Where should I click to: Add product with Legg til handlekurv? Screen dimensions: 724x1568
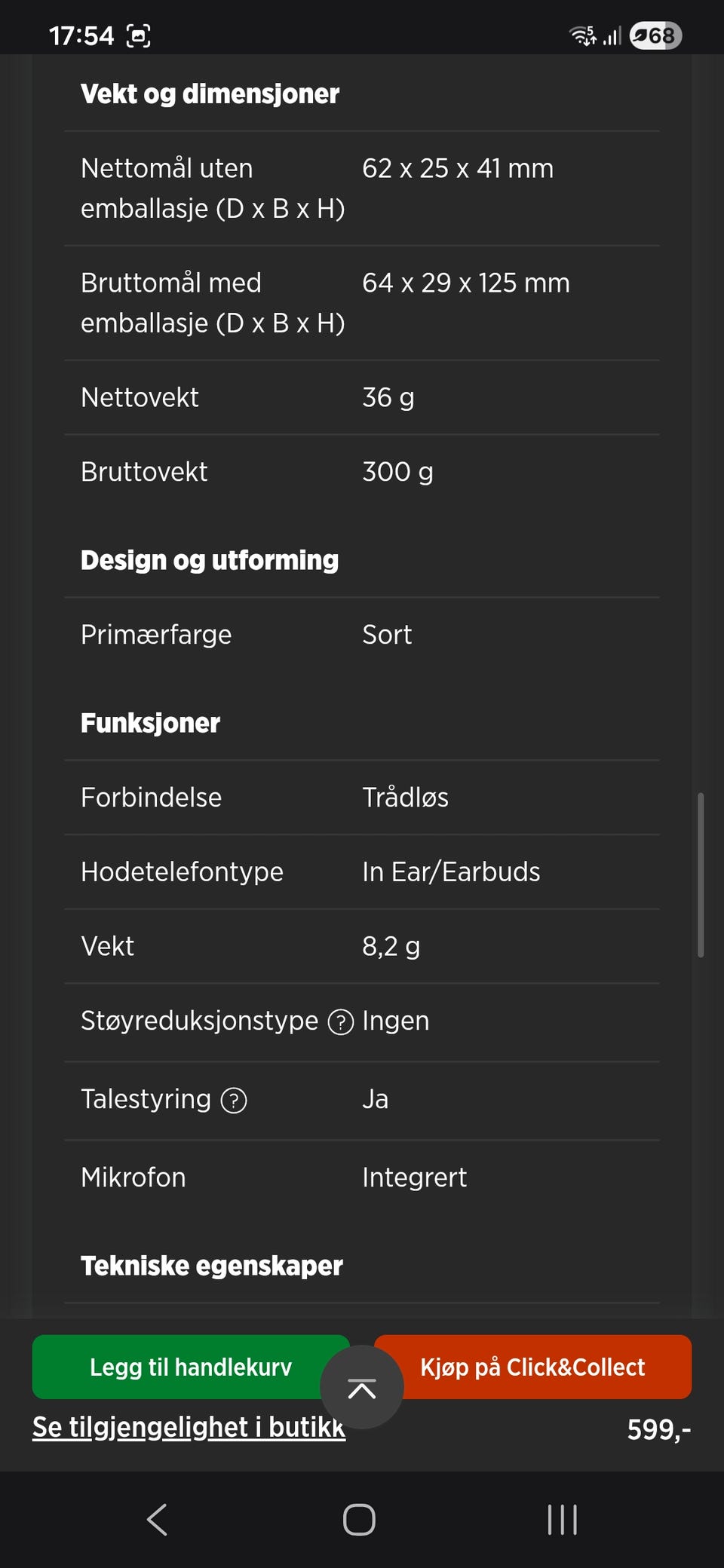click(190, 1367)
